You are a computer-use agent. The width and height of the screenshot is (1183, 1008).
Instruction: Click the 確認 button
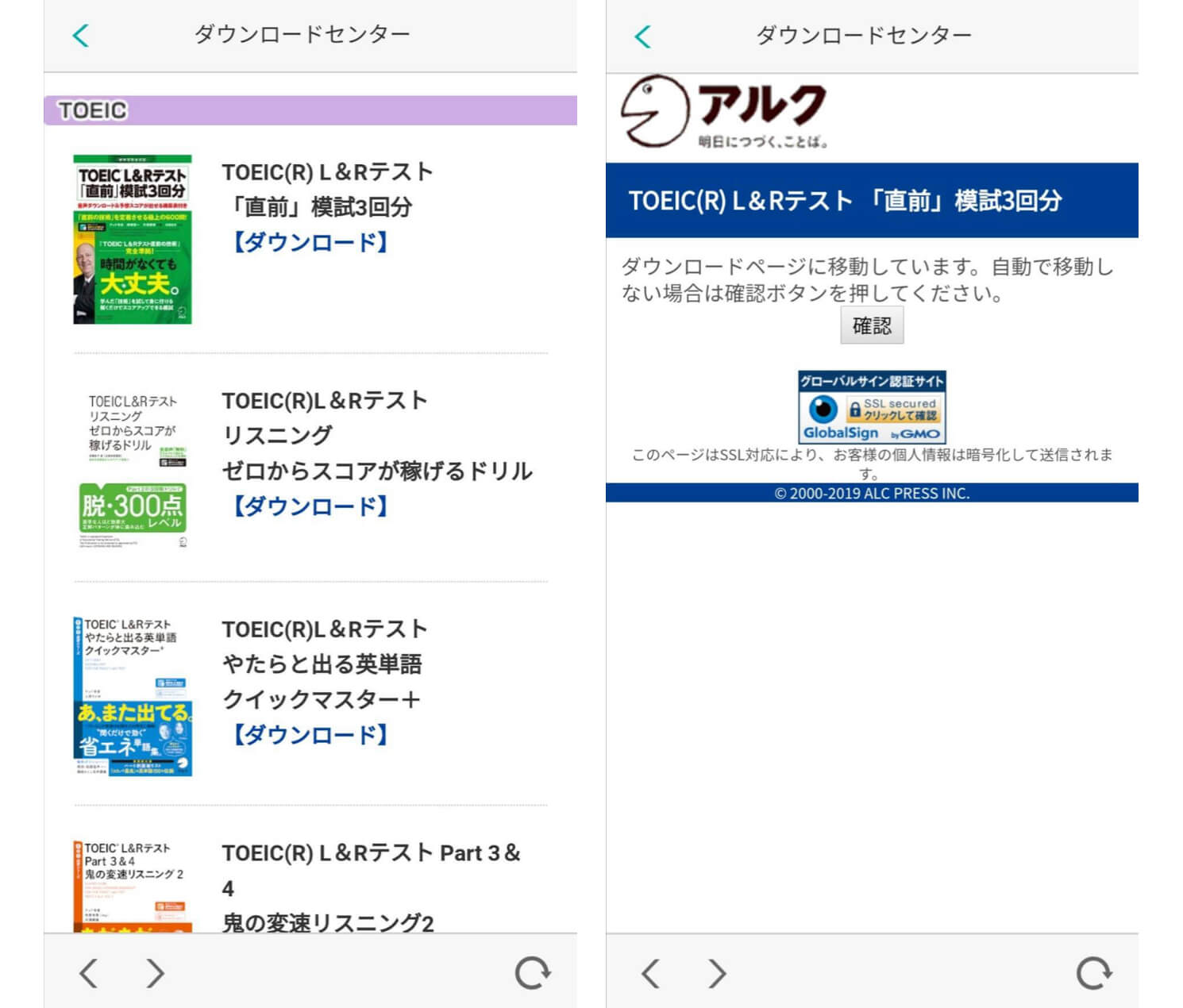tap(872, 325)
